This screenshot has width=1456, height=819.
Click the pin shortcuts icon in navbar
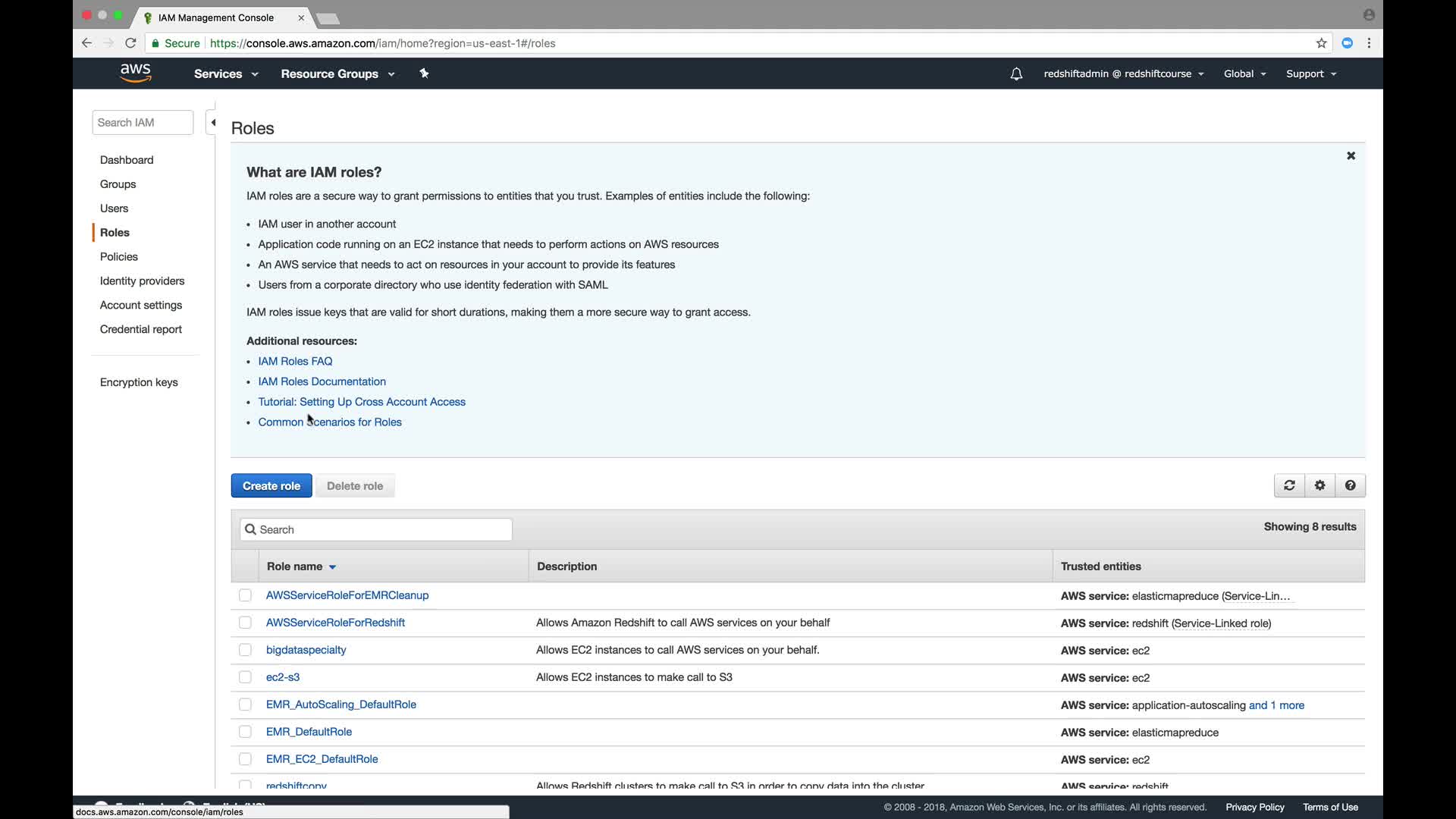pyautogui.click(x=424, y=74)
